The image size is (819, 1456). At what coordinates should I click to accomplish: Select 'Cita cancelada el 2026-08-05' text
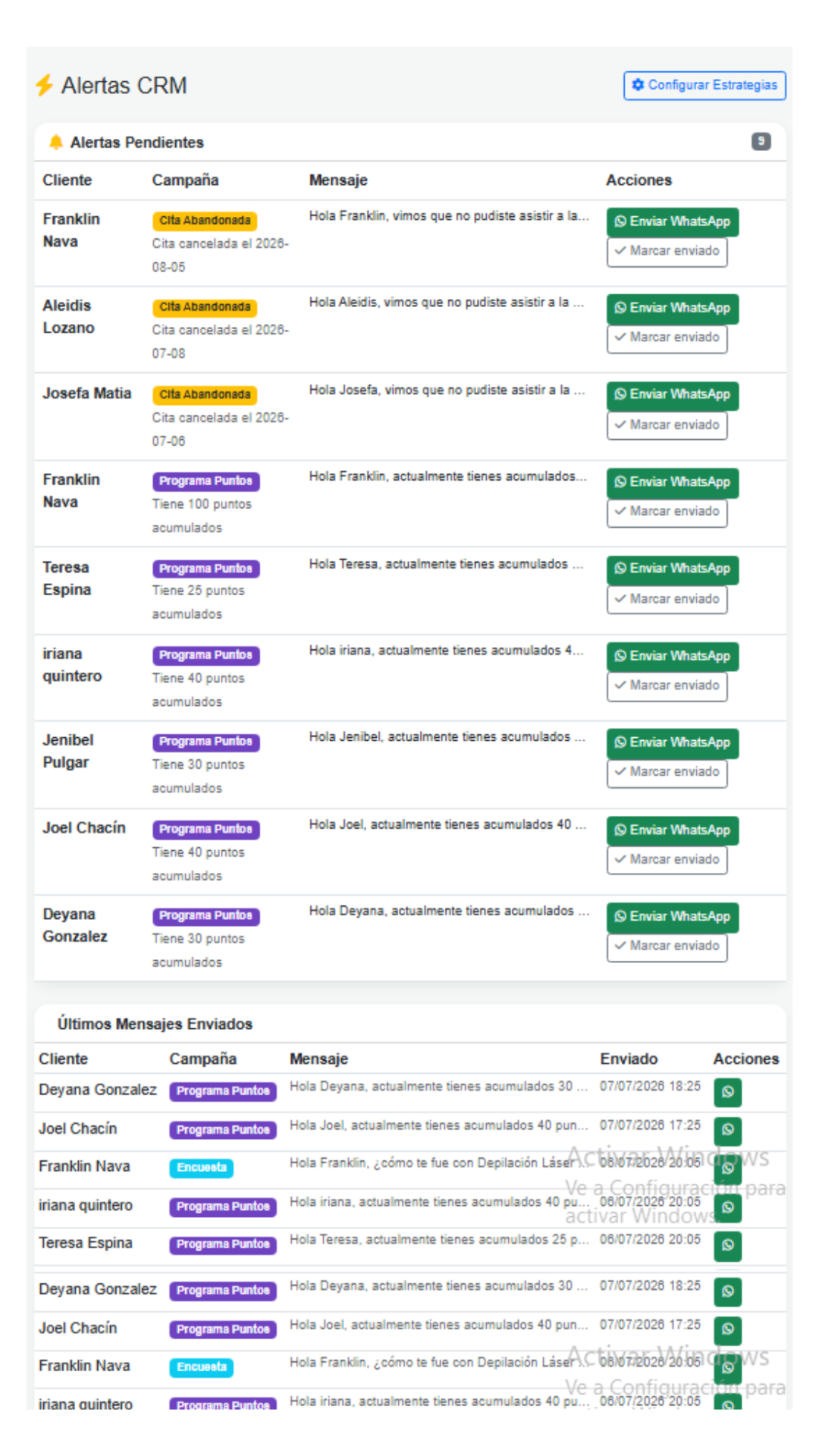point(220,256)
